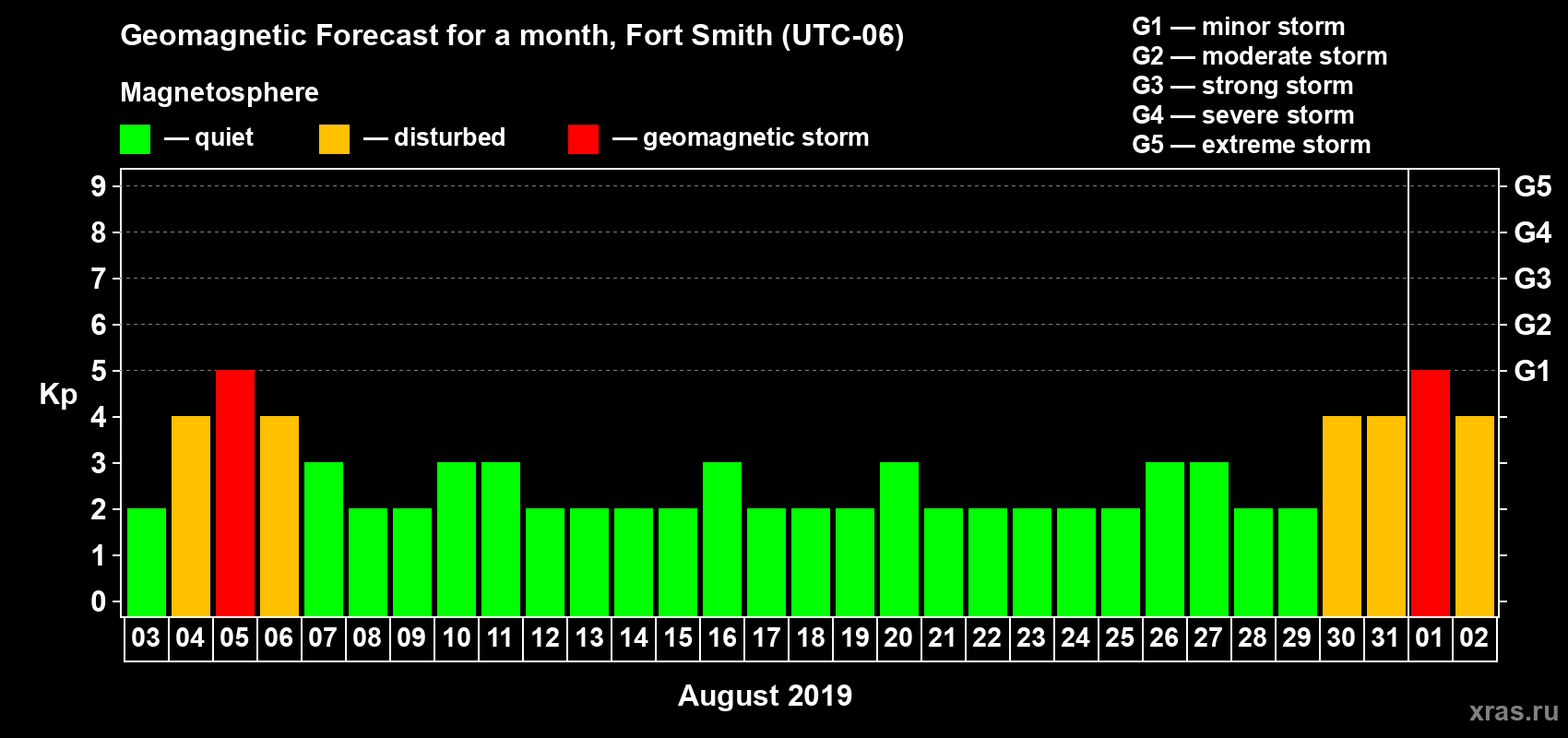1568x738 pixels.
Task: Click date label 25 on the x-axis
Action: coord(1120,638)
